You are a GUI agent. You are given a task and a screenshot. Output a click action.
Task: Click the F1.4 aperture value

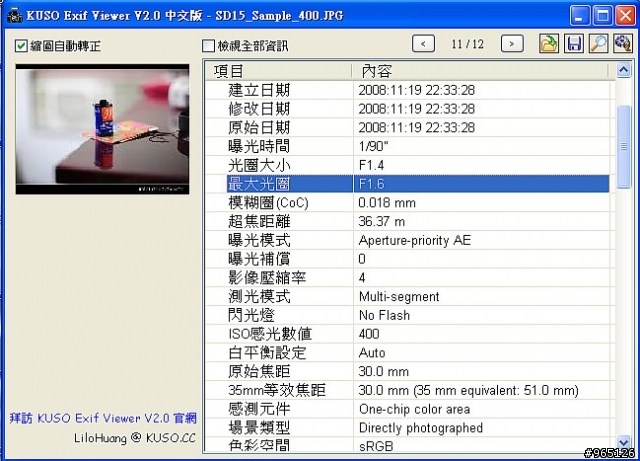[x=371, y=165]
